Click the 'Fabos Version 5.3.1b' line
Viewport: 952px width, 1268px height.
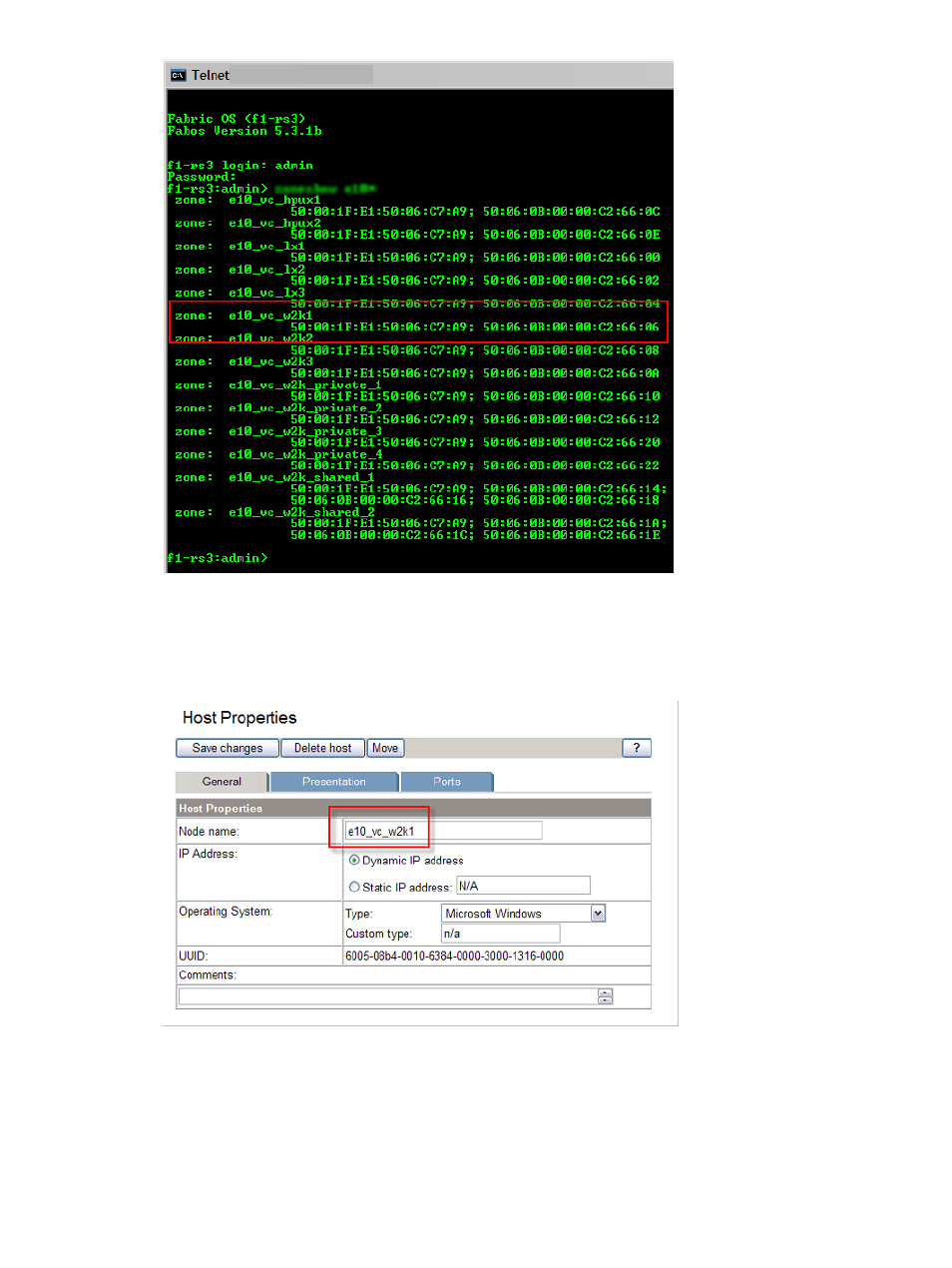(244, 131)
